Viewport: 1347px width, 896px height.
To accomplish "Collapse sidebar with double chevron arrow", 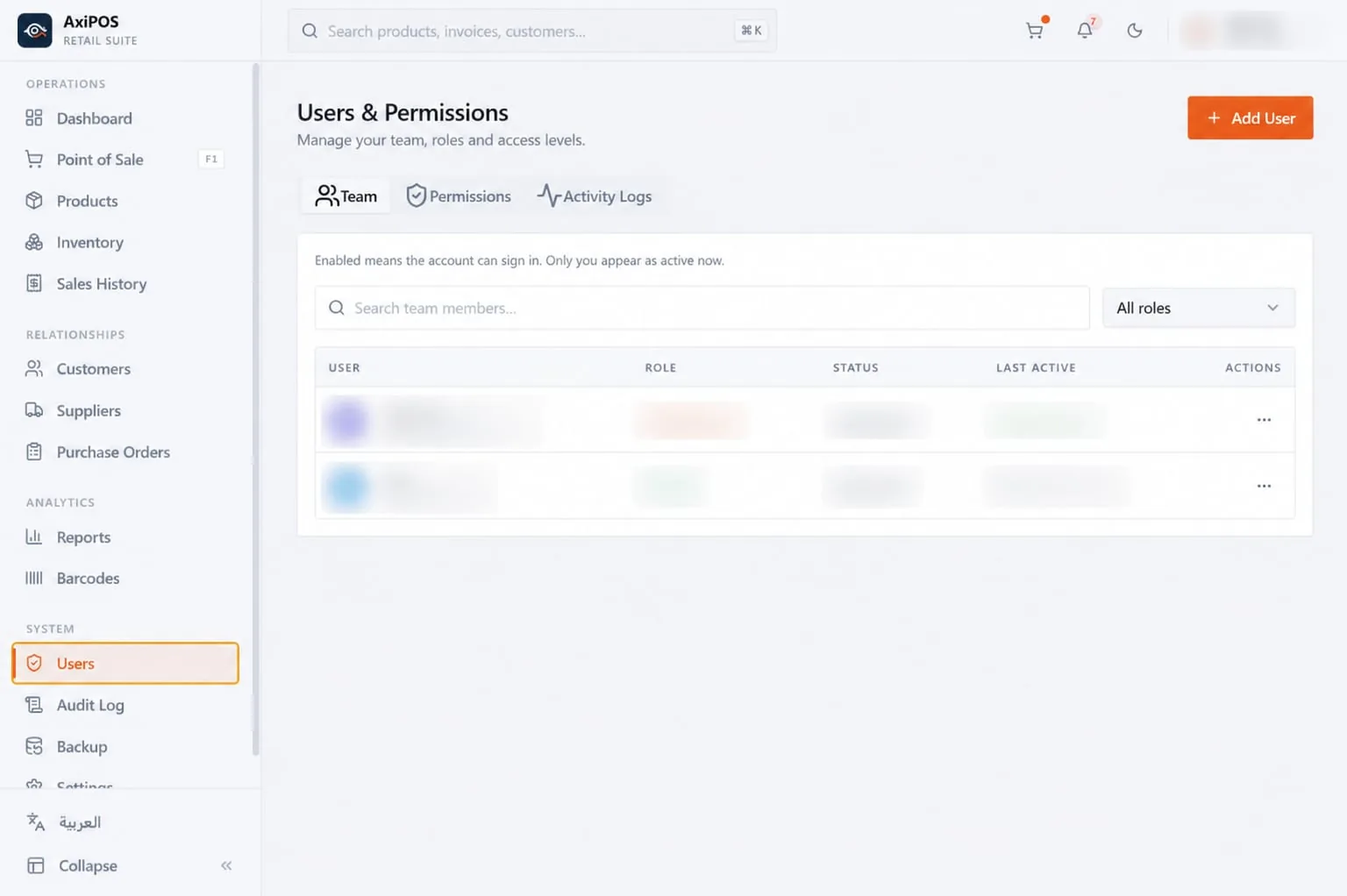I will pyautogui.click(x=226, y=865).
